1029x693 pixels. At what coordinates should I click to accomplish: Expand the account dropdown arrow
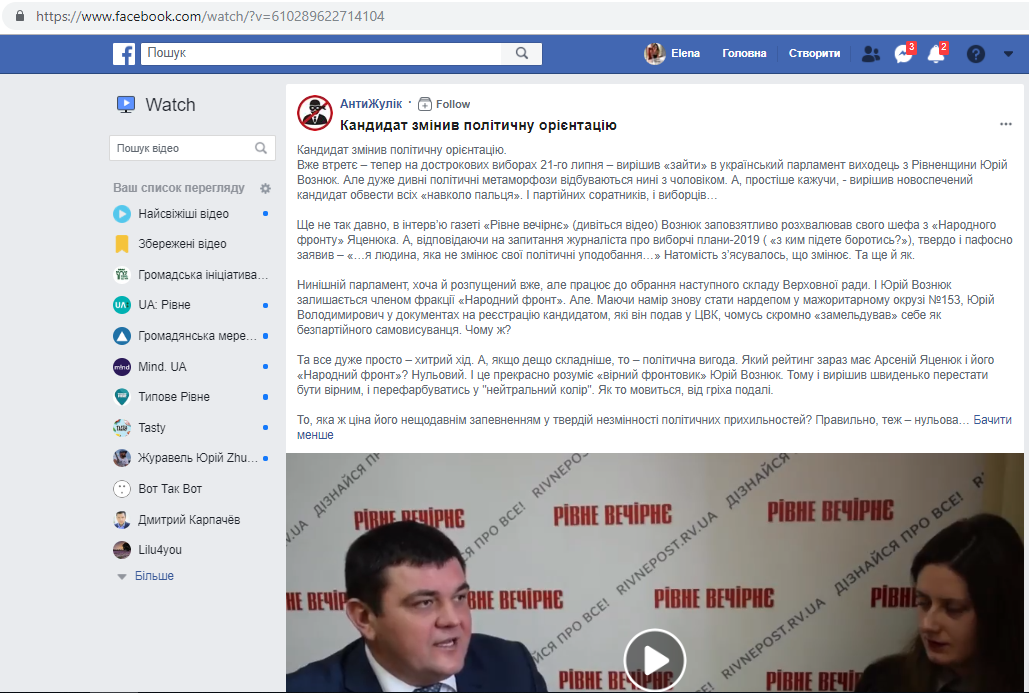1009,54
